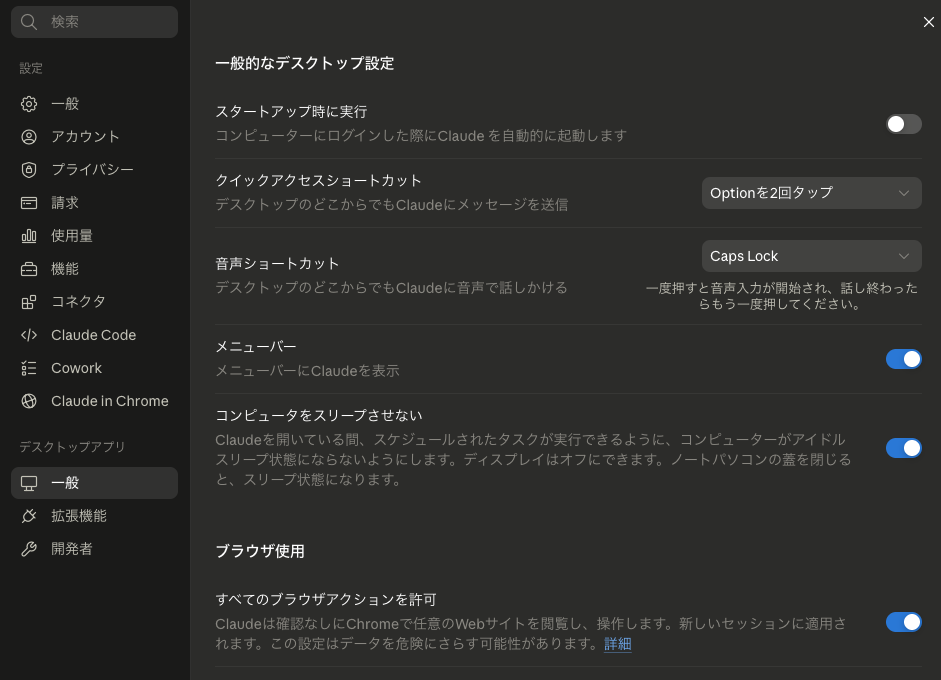Click the 詳細 link
This screenshot has height=680, width=941.
618,644
